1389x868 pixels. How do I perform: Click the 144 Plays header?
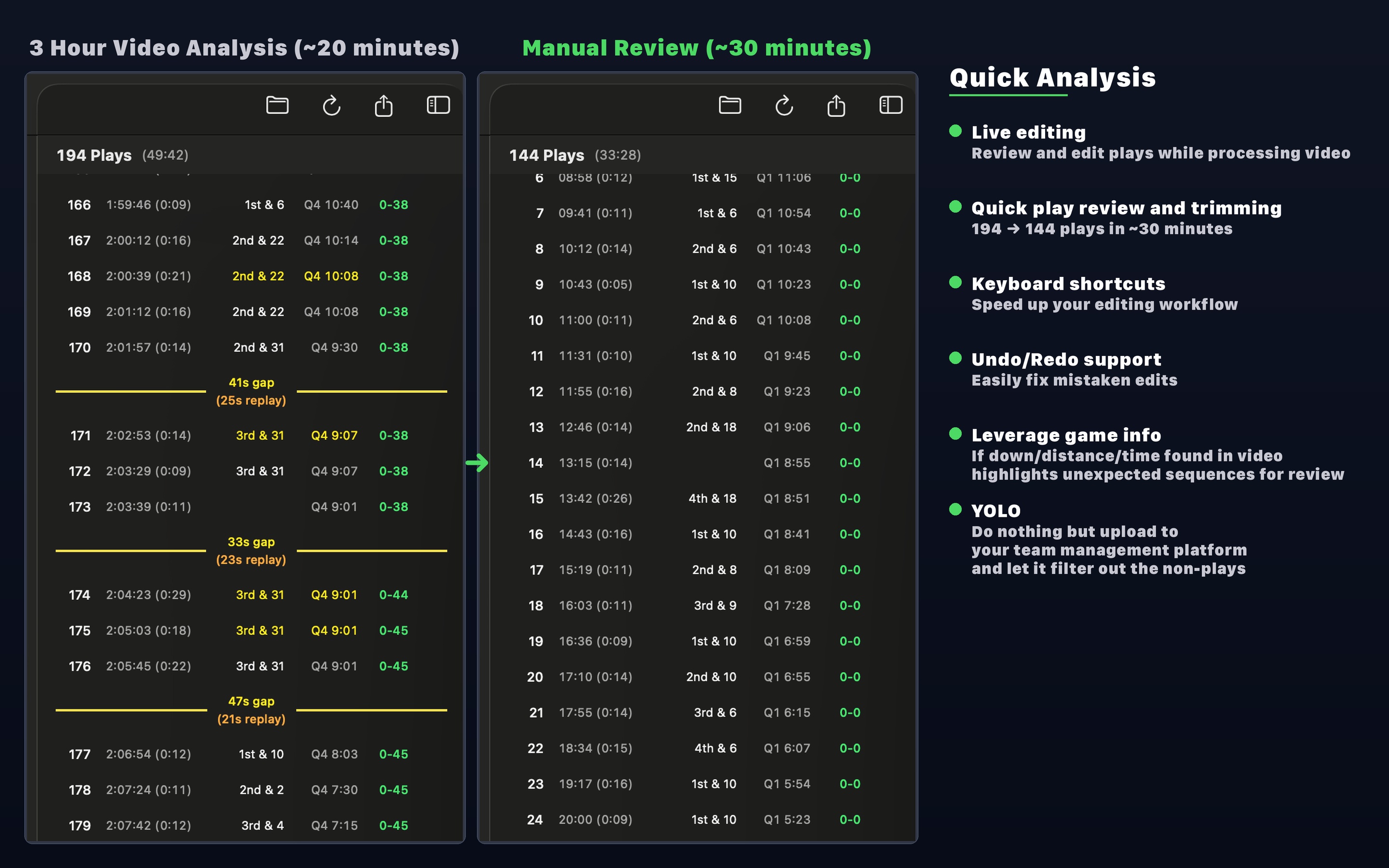coord(546,155)
